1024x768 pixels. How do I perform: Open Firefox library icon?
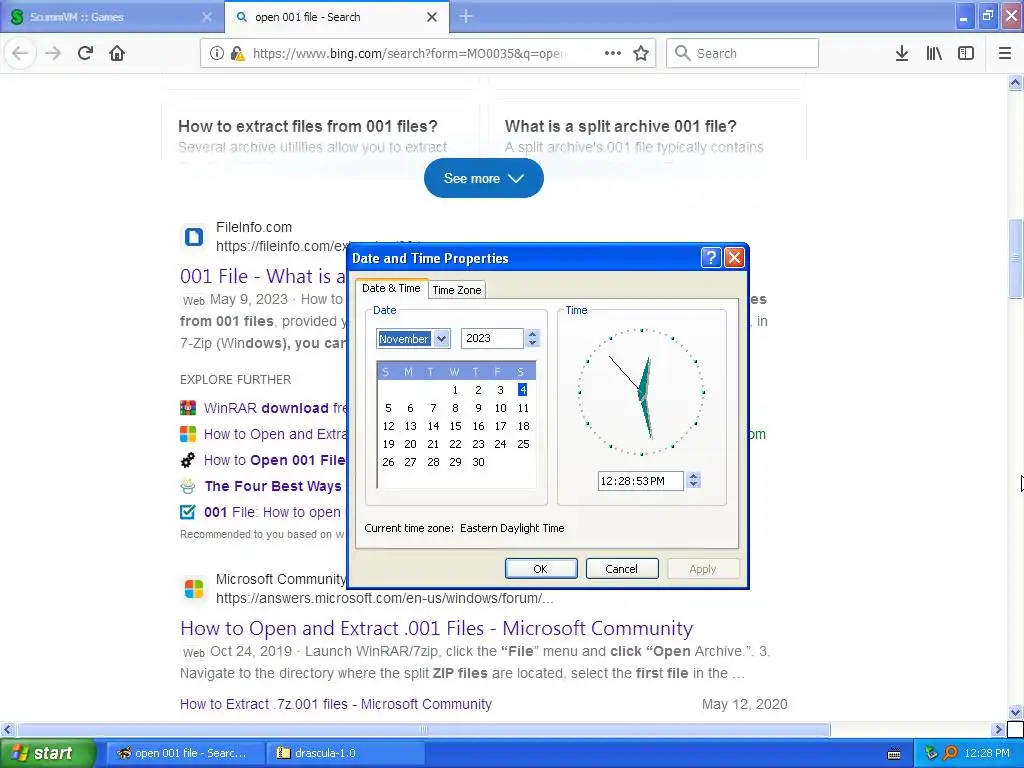click(x=934, y=53)
